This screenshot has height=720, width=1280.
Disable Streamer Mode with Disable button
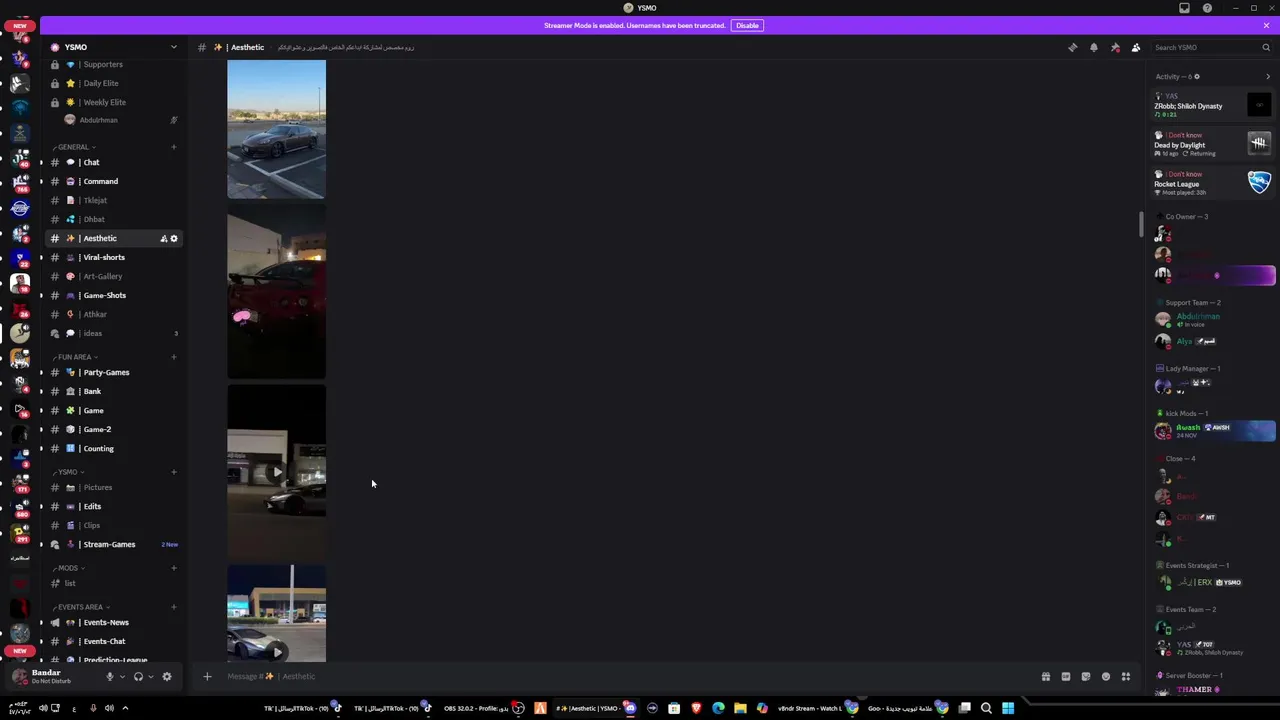(747, 25)
